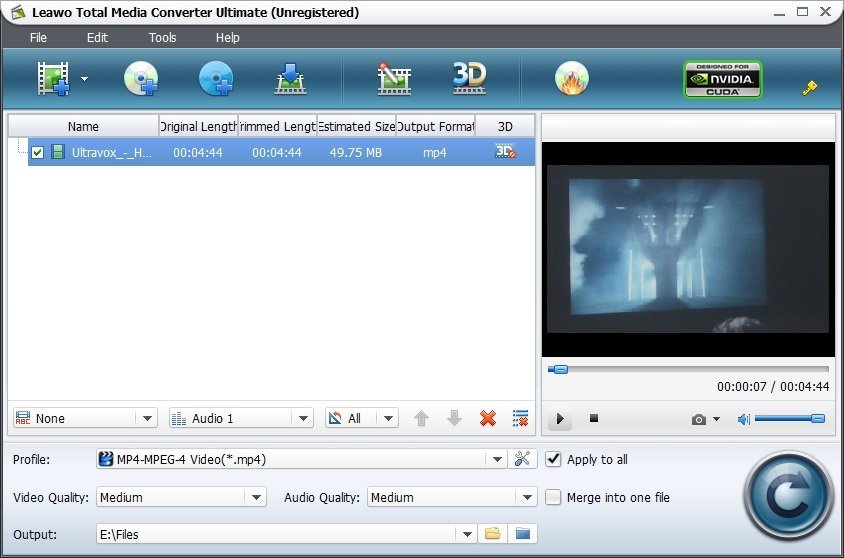Screen dimensions: 844x558
Task: Click the golden key register icon
Action: coord(810,88)
